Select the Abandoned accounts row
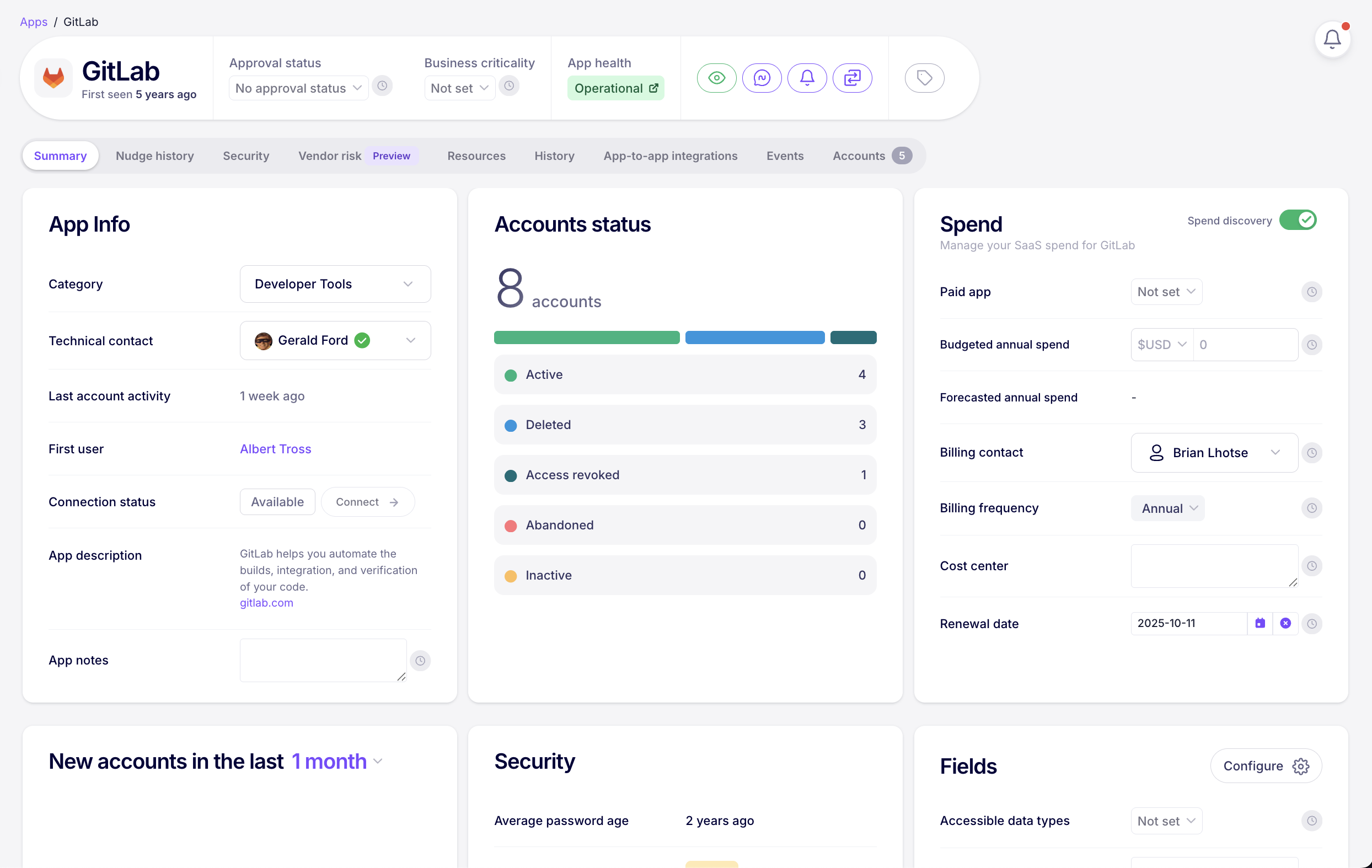1372x868 pixels. click(x=685, y=525)
